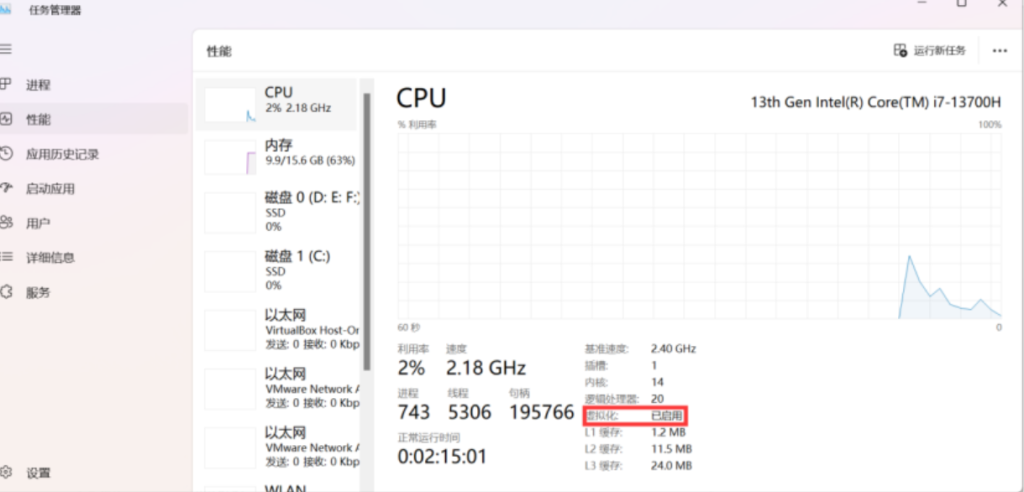Click the 性能 (Performance) sidebar icon
This screenshot has width=1024, height=492.
(6, 119)
